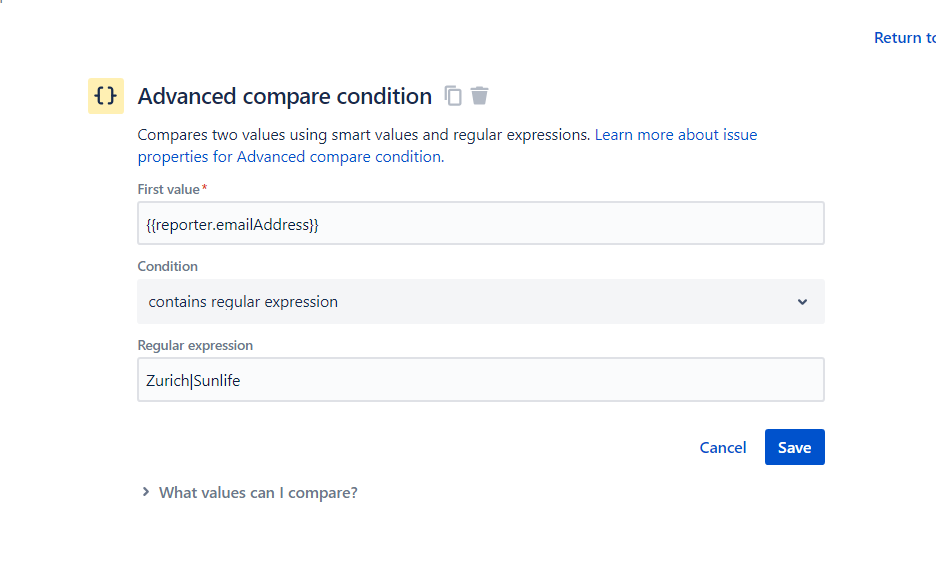The width and height of the screenshot is (936, 587).
Task: Follow the "Return to" link
Action: pyautogui.click(x=904, y=38)
